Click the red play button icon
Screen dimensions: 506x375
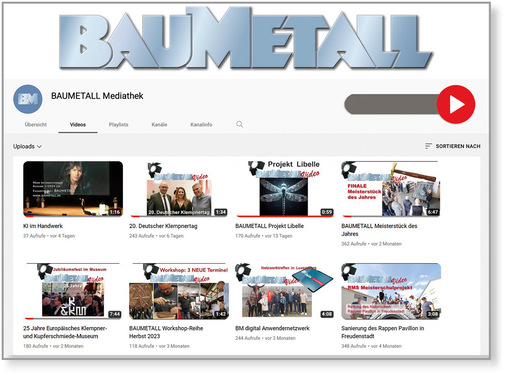456,104
